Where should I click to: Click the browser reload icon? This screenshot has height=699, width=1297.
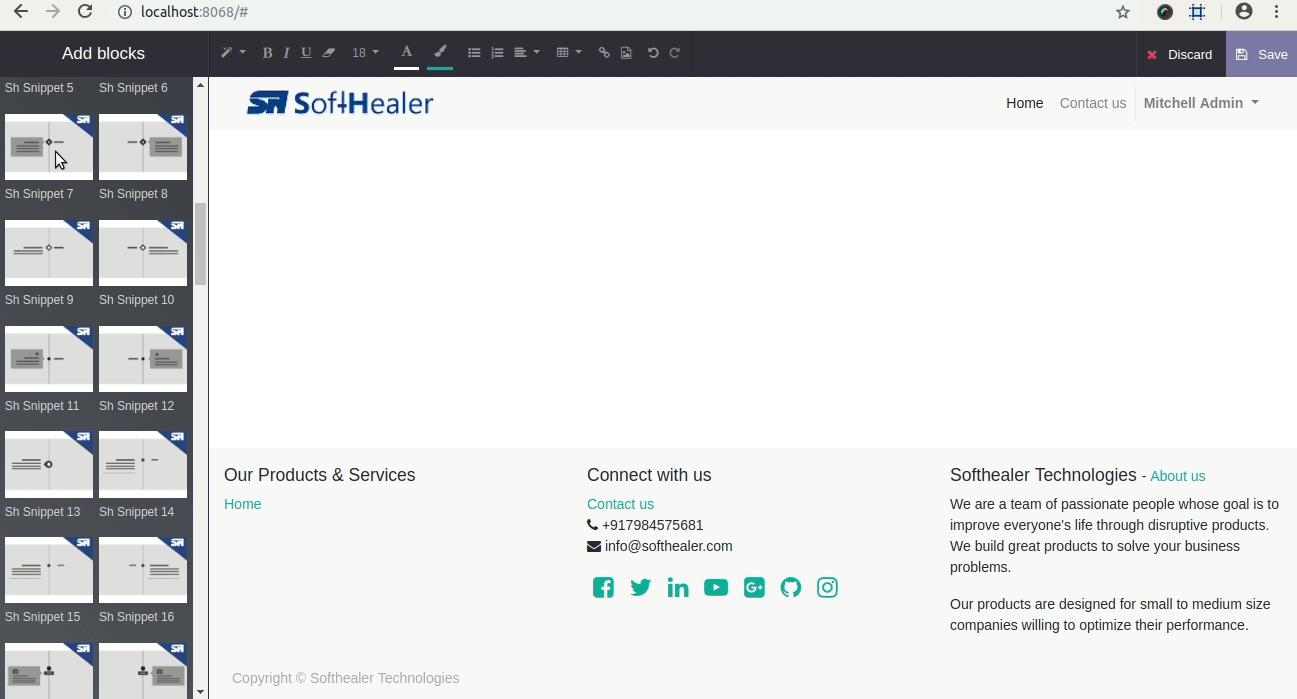point(85,12)
